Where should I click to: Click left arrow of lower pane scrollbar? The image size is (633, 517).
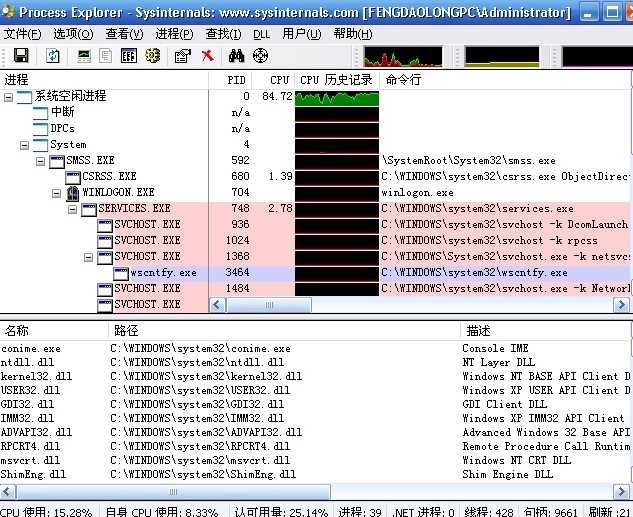point(8,492)
